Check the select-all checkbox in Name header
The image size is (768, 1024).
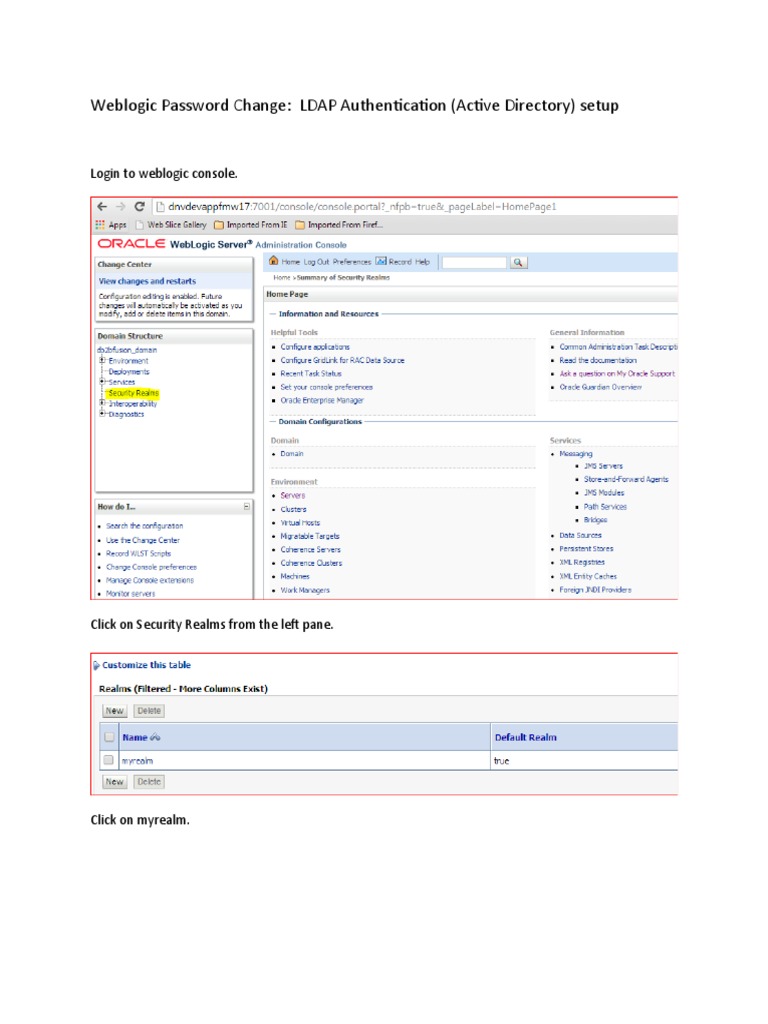pos(109,737)
